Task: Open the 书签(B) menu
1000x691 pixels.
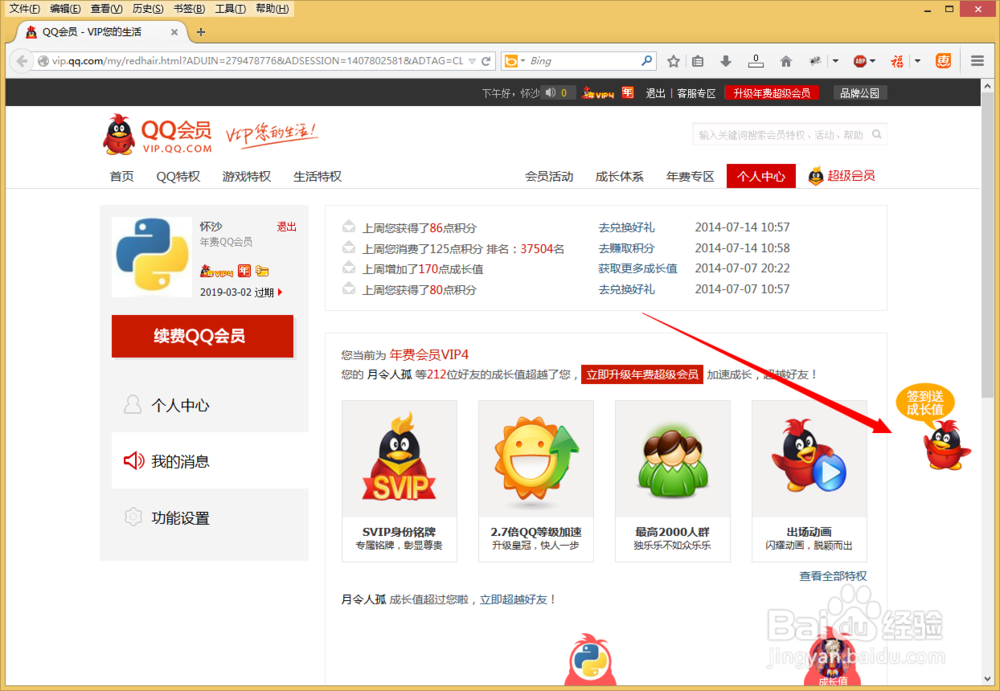Action: 189,8
